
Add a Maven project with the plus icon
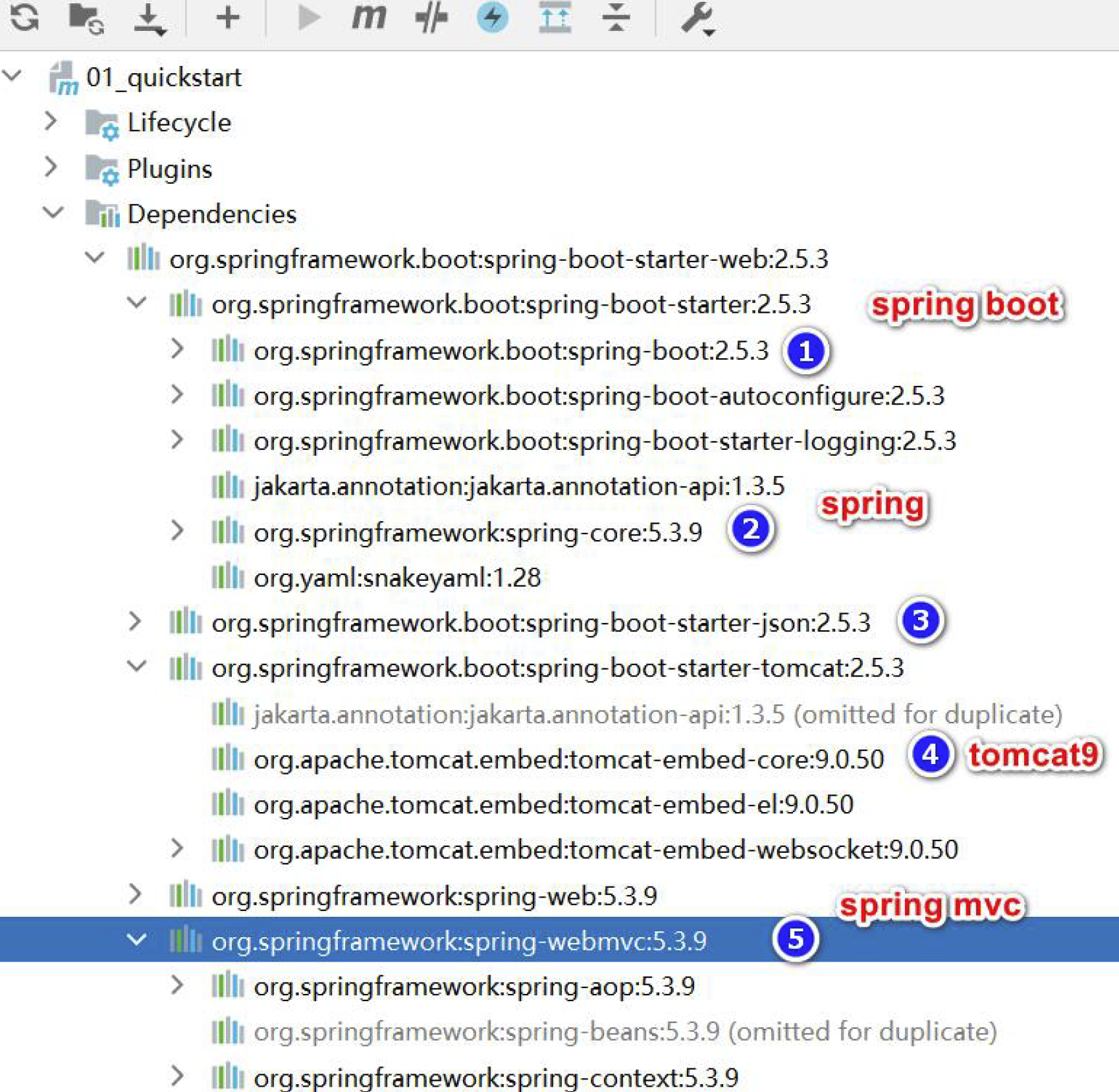pyautogui.click(x=226, y=18)
